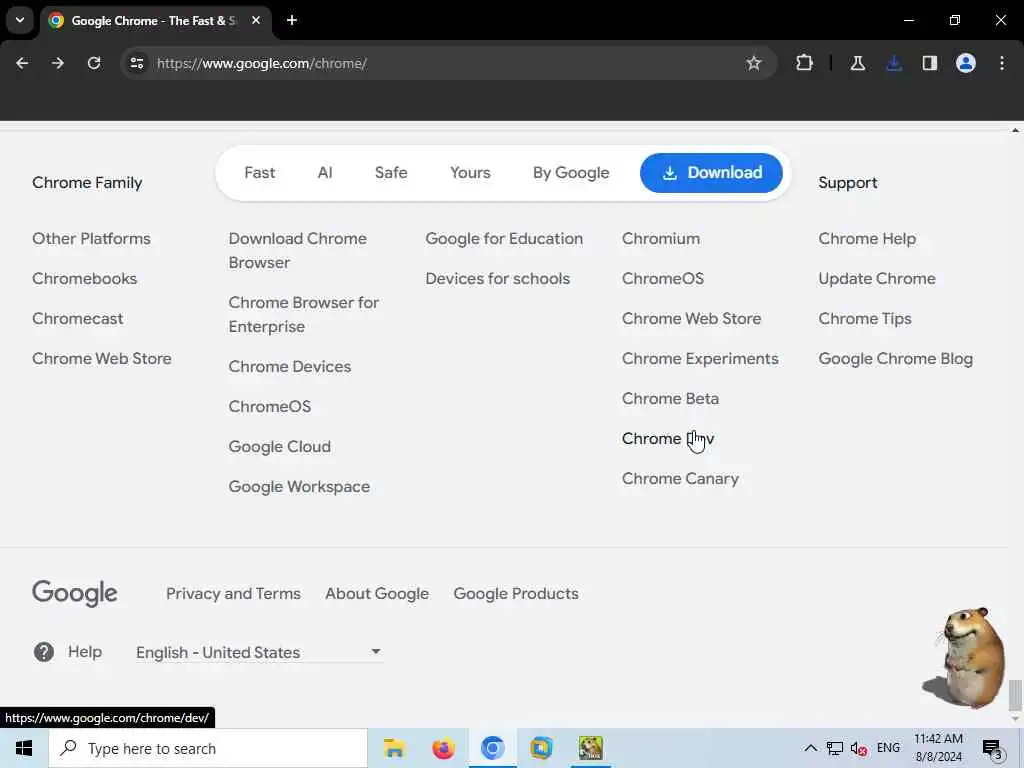Viewport: 1024px width, 768px height.
Task: Click the browser Back arrow
Action: 22,63
